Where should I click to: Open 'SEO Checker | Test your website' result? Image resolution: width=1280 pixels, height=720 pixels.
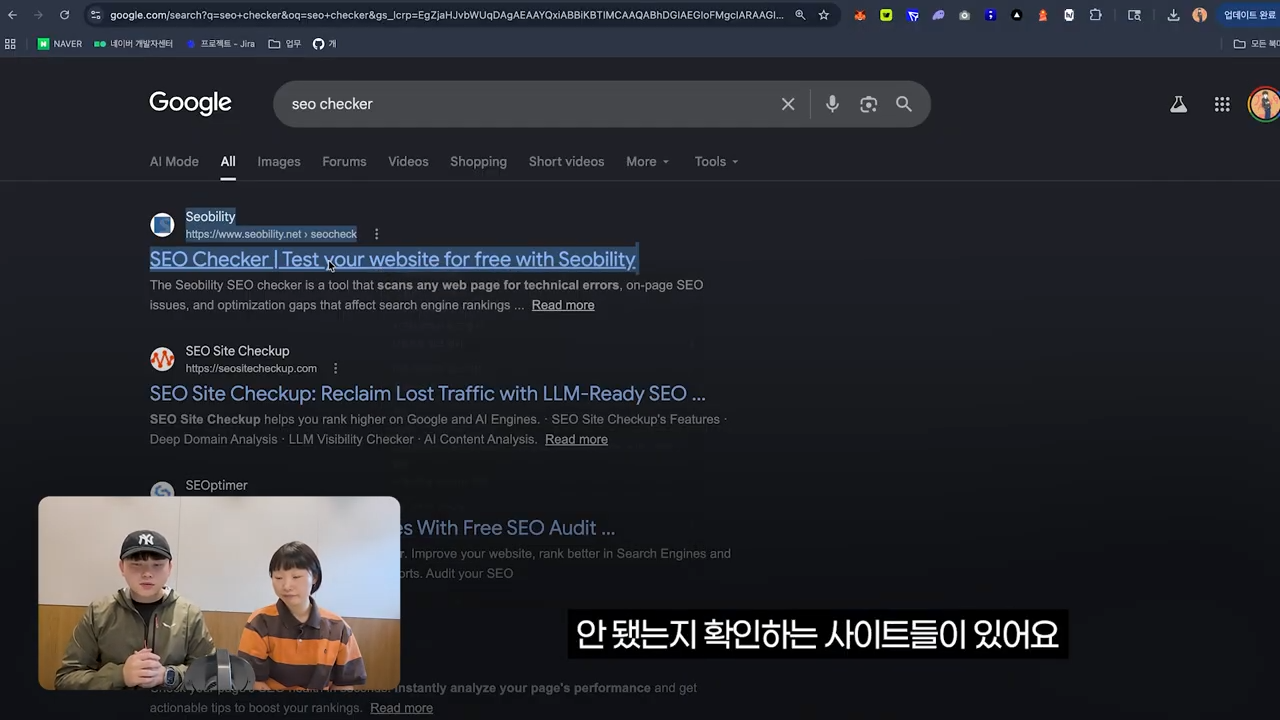[393, 259]
